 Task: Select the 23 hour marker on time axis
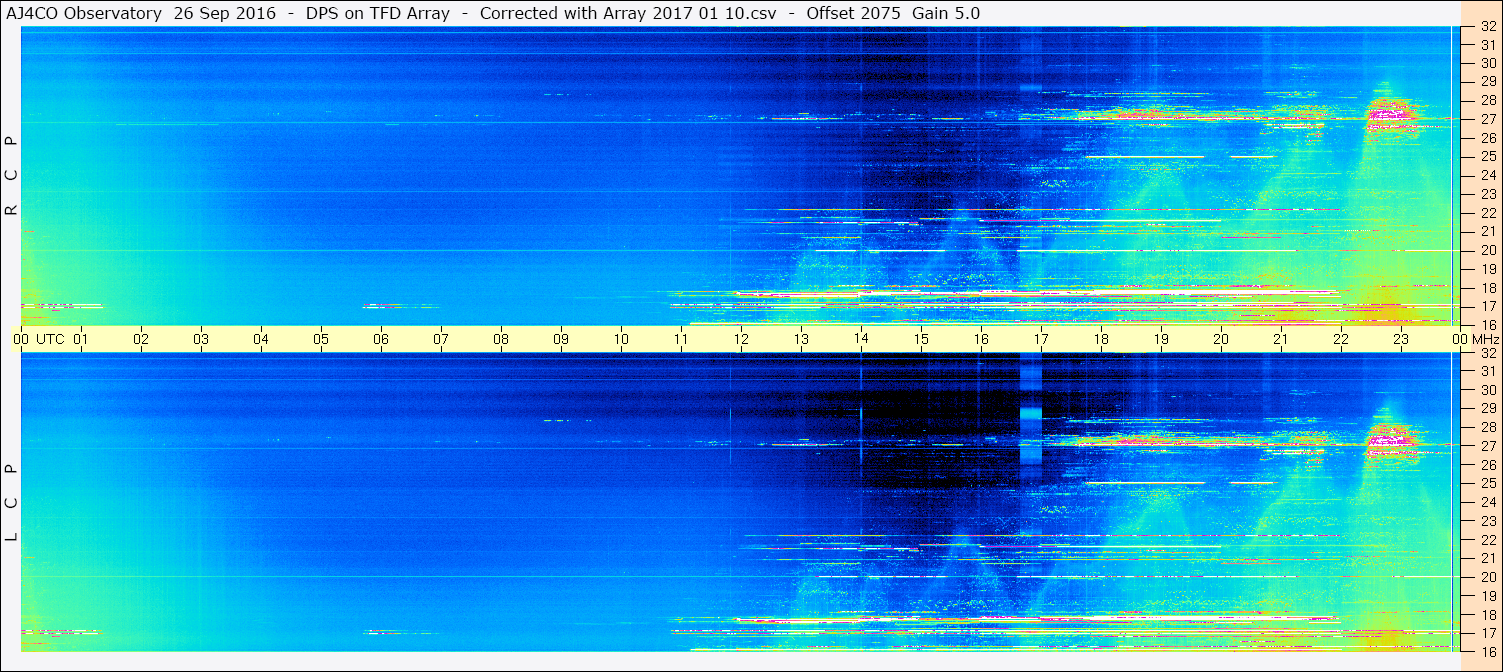pos(1401,339)
